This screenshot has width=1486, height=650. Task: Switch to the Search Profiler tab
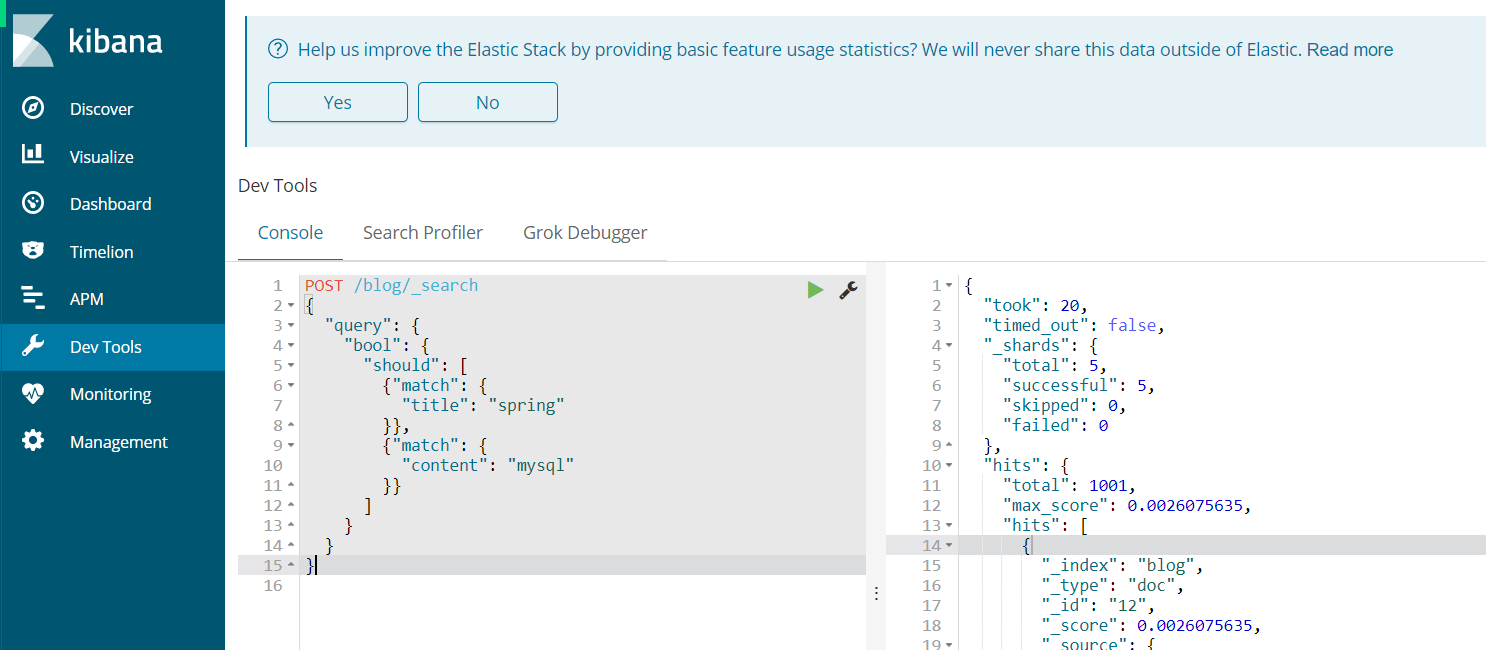pos(423,233)
